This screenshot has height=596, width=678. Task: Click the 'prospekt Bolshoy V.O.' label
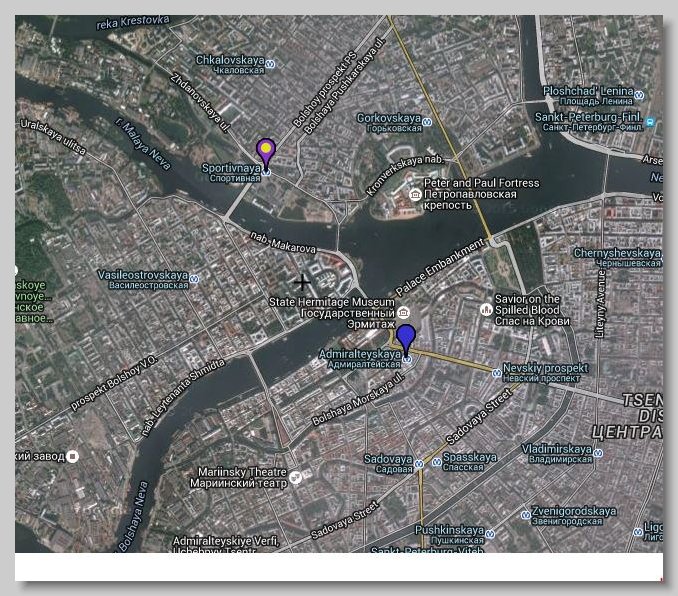pos(114,383)
